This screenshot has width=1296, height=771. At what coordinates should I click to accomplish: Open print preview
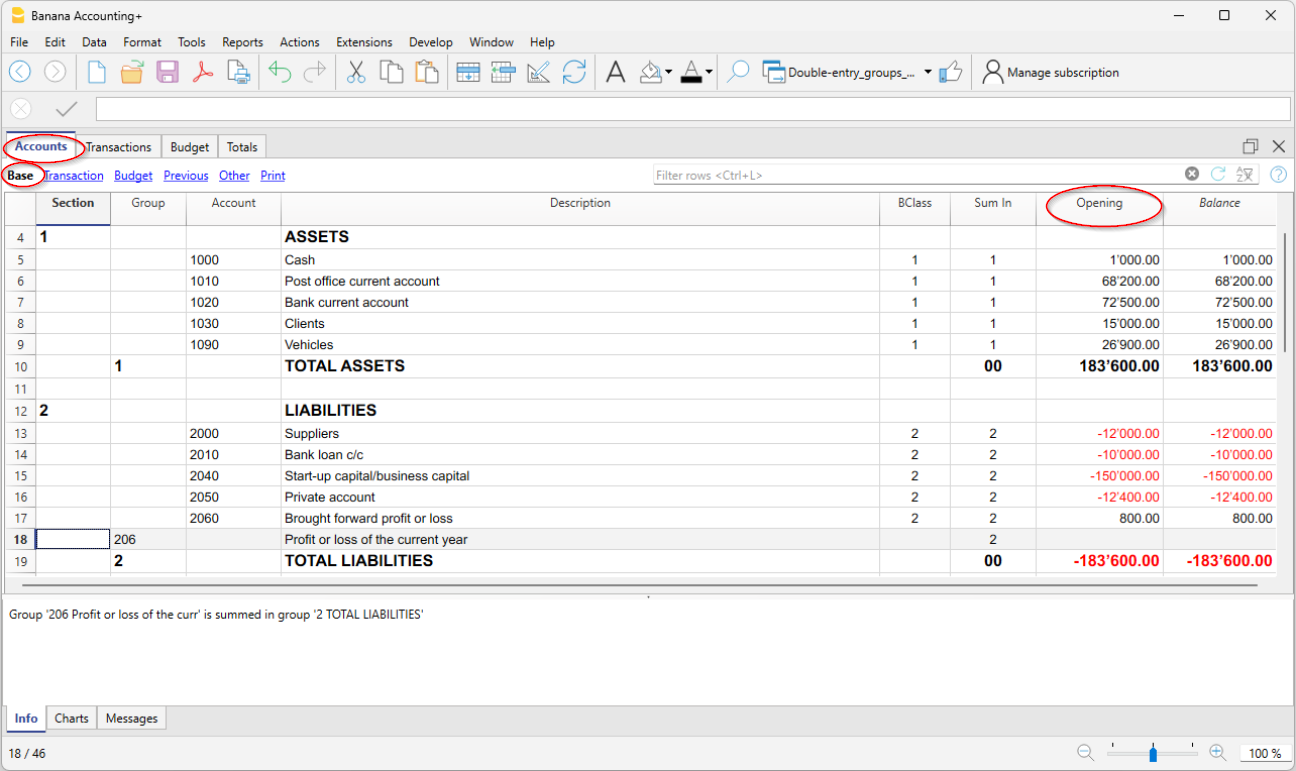point(238,71)
